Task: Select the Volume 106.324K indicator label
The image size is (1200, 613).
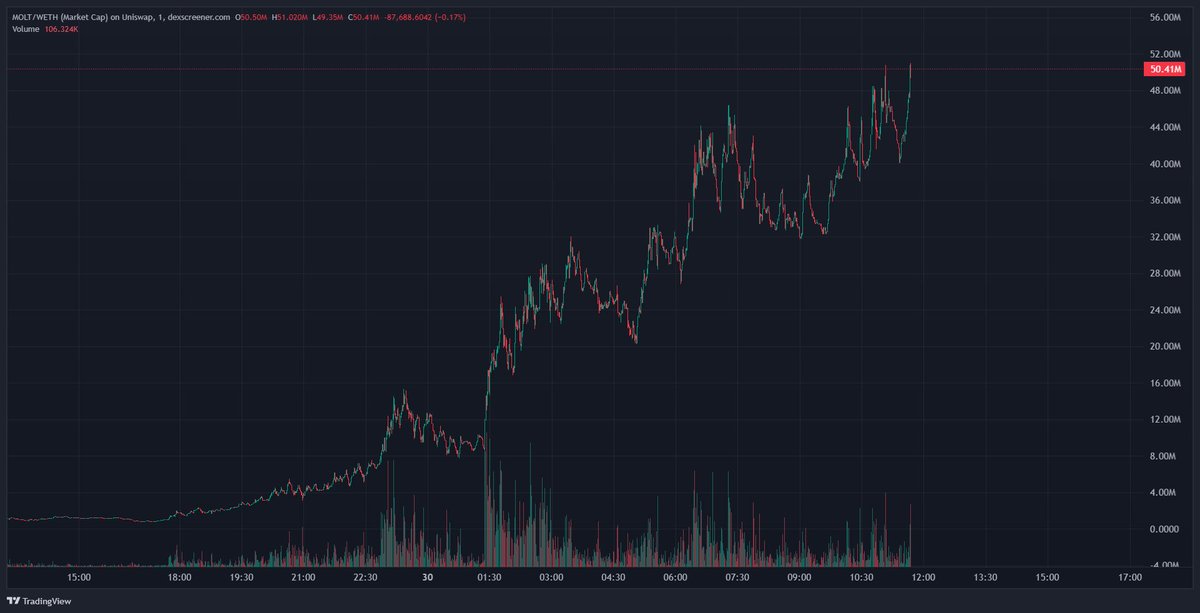Action: (x=45, y=29)
